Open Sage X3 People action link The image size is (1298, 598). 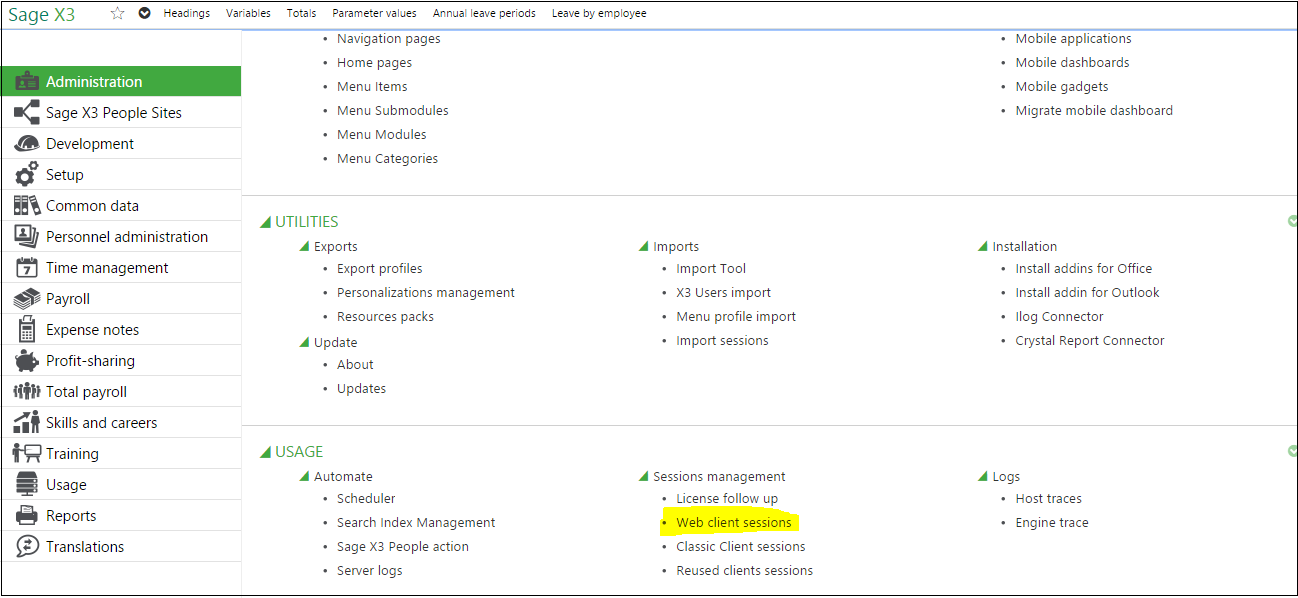pyautogui.click(x=403, y=546)
